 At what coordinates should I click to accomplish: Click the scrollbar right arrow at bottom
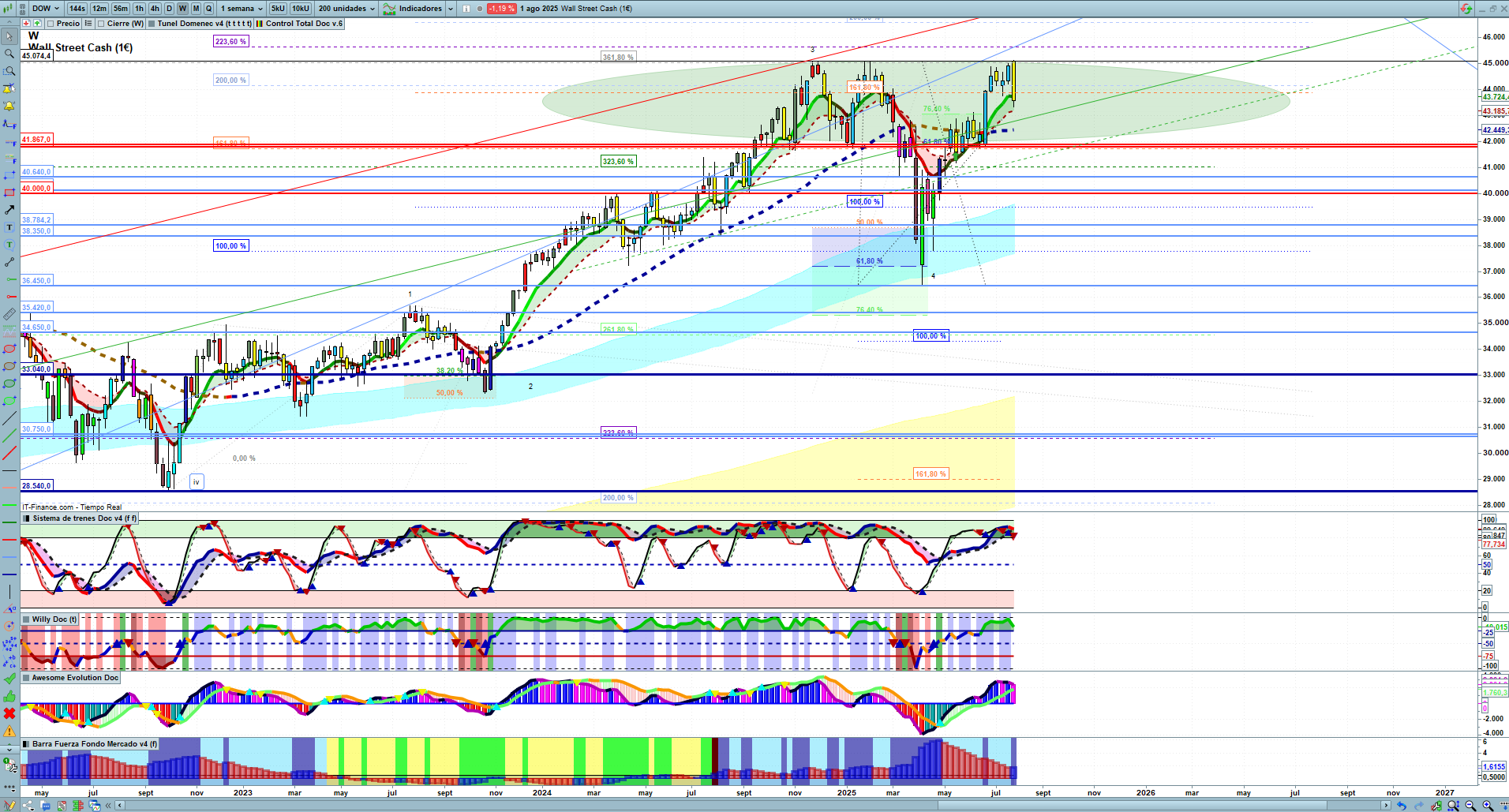(1386, 806)
